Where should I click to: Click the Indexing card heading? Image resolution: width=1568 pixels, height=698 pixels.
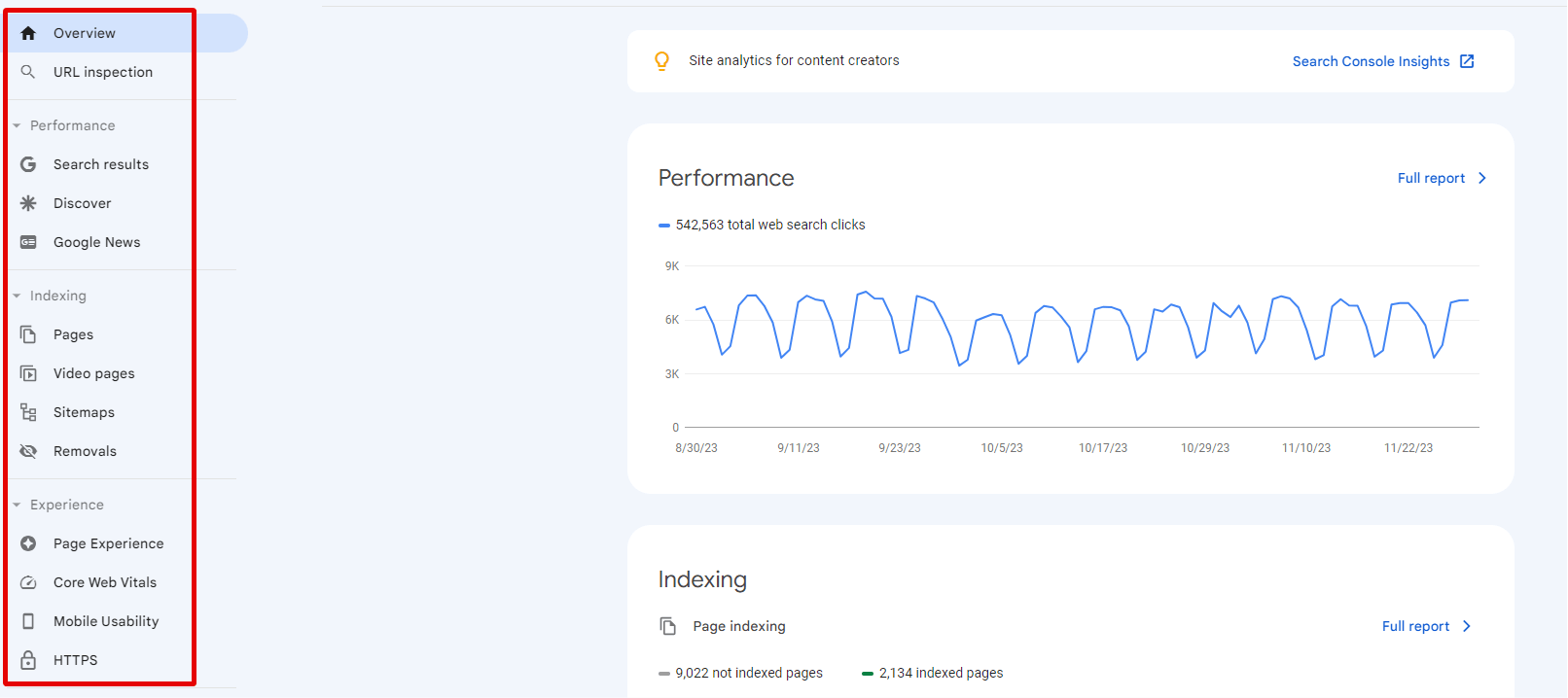[x=702, y=579]
